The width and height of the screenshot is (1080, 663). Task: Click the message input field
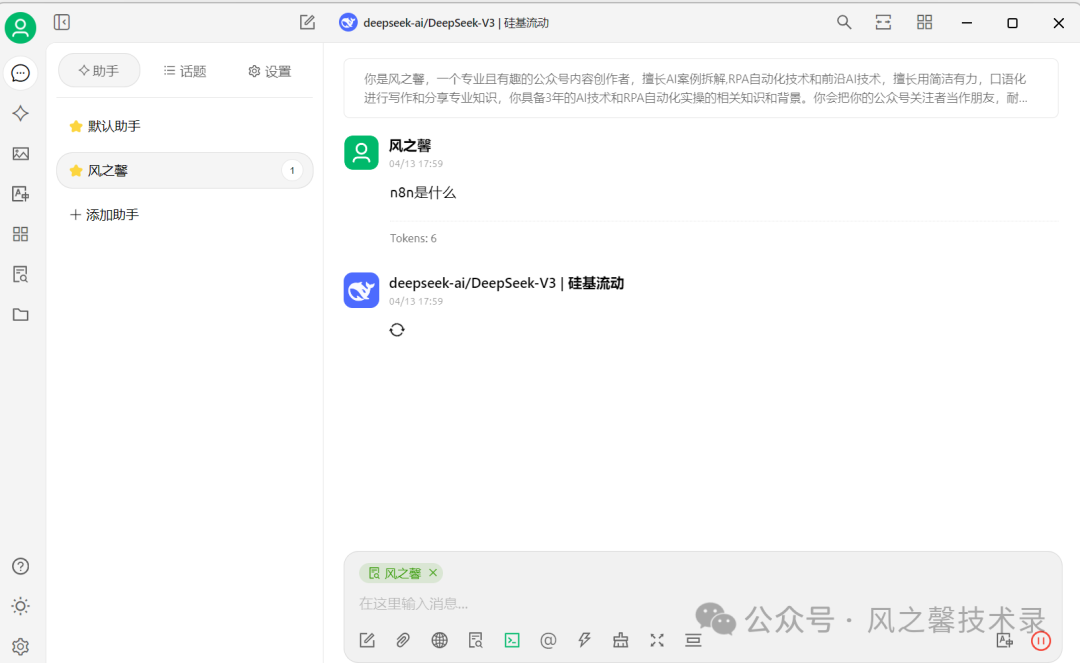coord(703,604)
